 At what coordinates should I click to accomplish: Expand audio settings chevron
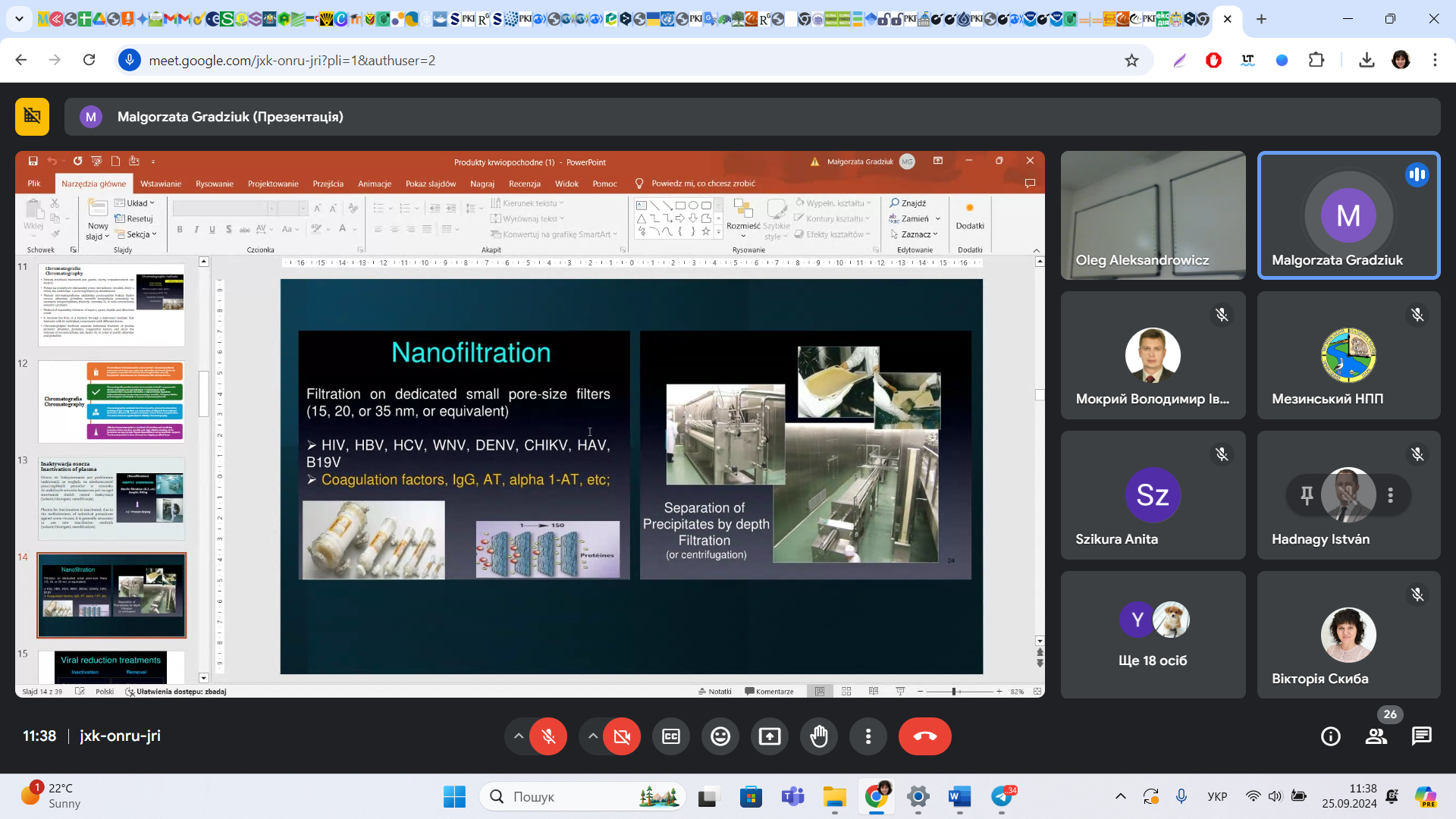pos(519,736)
